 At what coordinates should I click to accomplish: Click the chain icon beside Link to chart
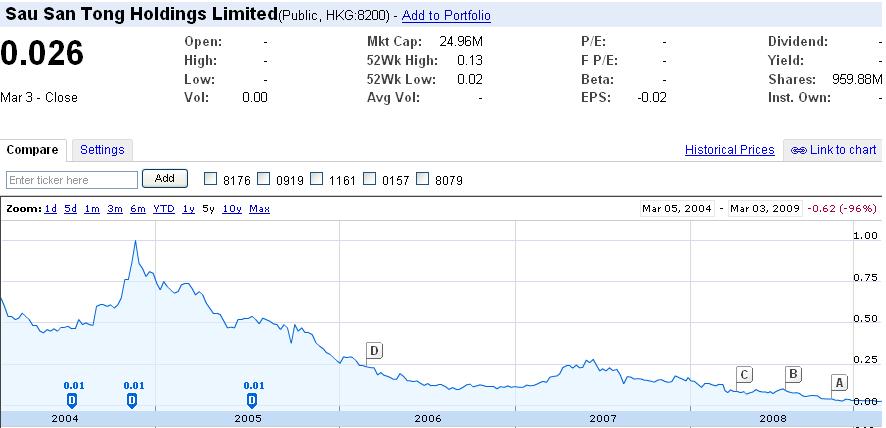[x=798, y=150]
